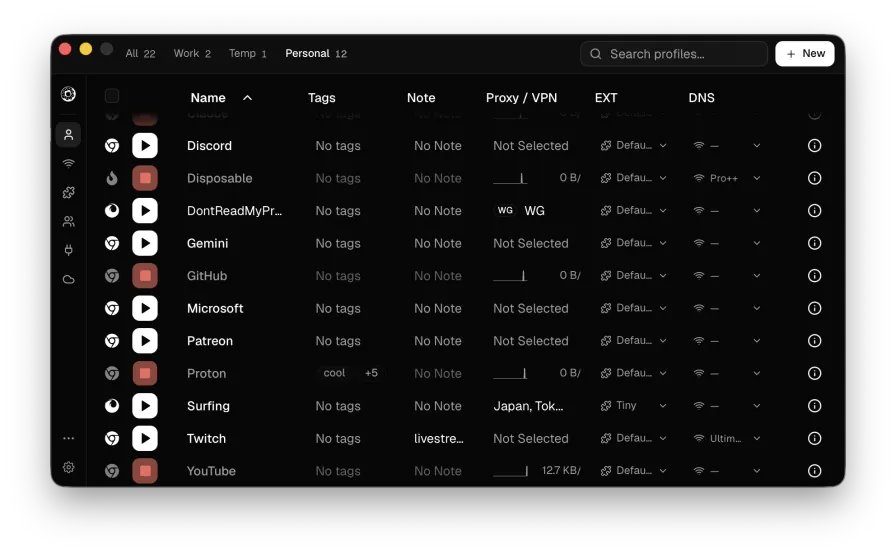Launch the Gemini profile
The height and width of the screenshot is (554, 896).
coord(145,243)
